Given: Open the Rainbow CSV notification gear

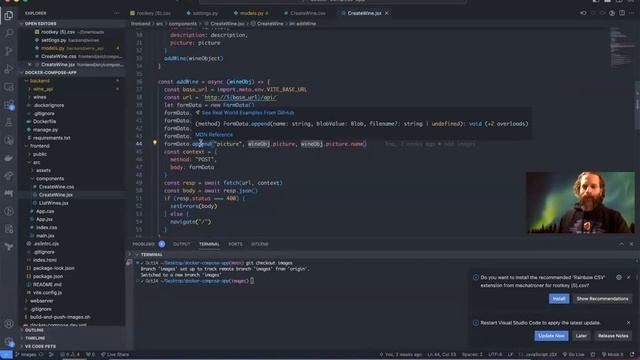Looking at the screenshot, I should [619, 277].
